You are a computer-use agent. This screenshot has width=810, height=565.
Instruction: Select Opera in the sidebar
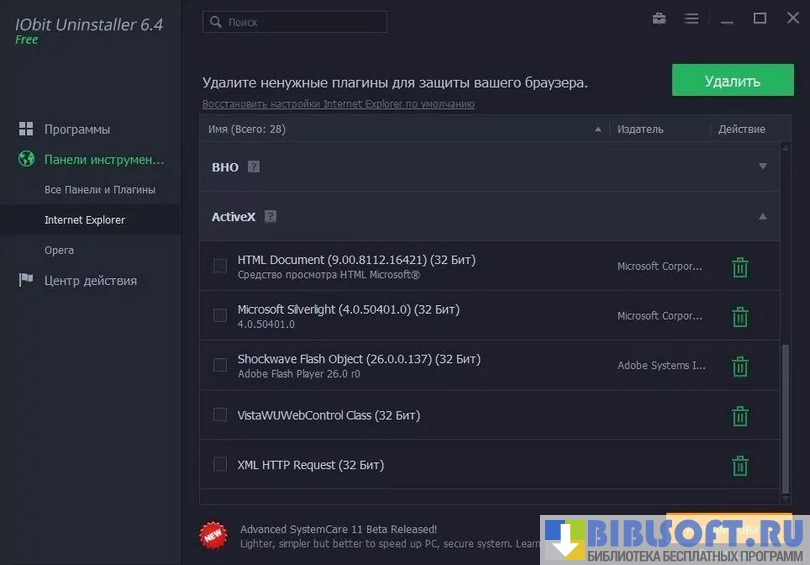pyautogui.click(x=59, y=250)
